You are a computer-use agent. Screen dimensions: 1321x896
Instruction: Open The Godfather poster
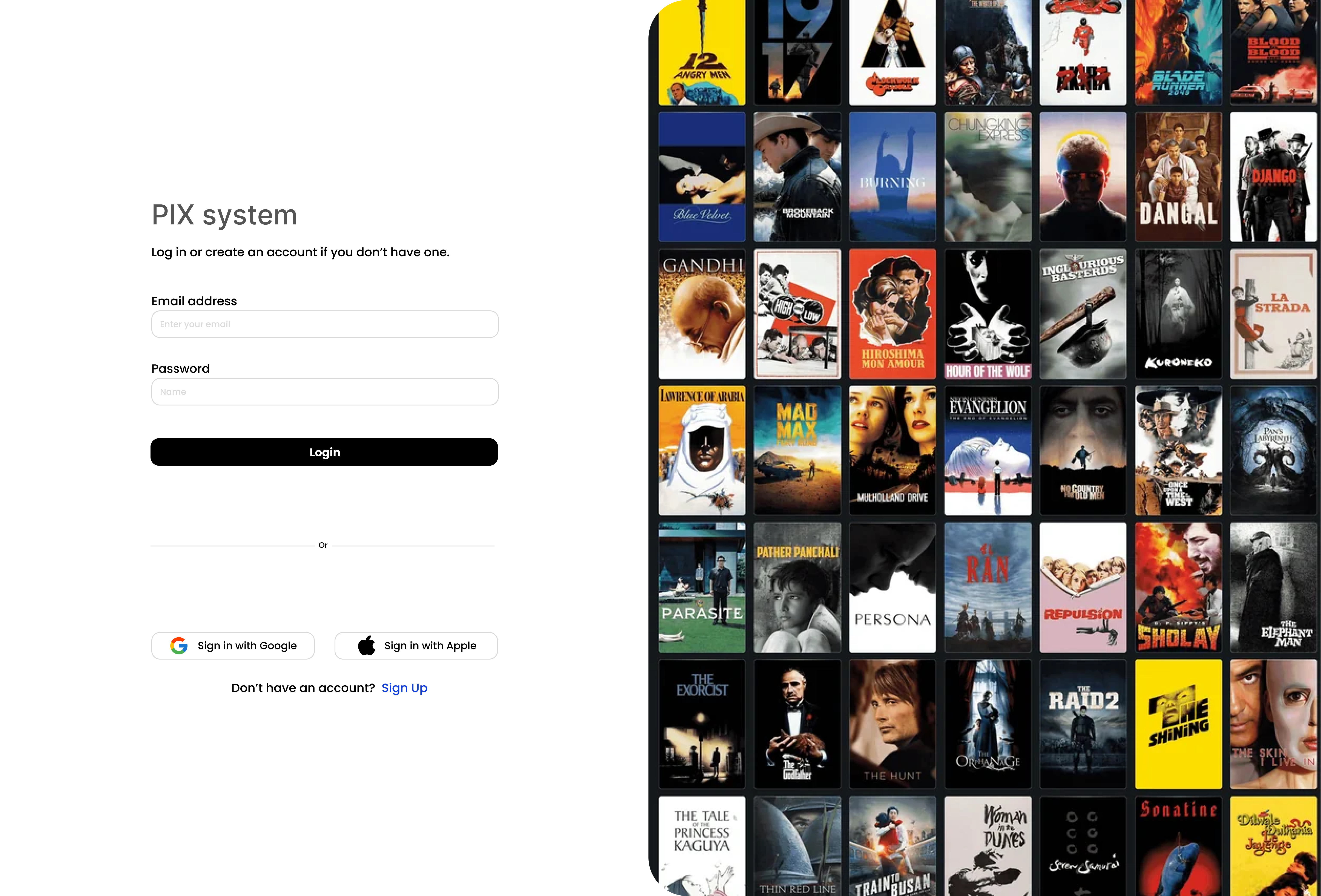pos(797,724)
